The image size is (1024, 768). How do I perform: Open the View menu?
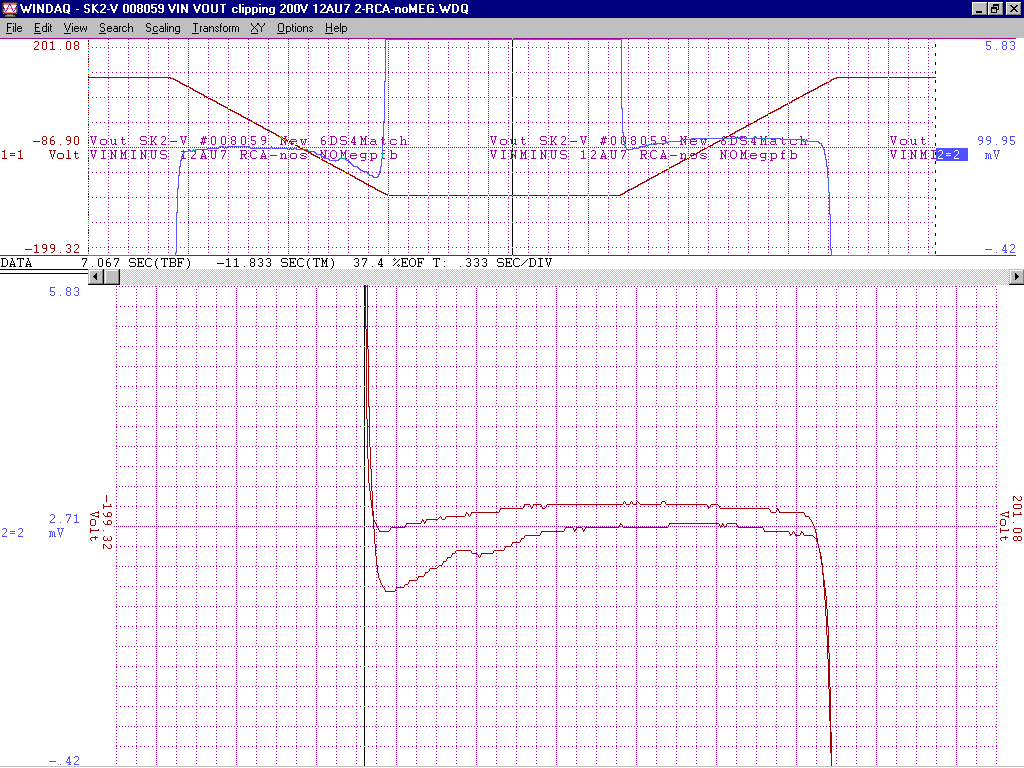(x=76, y=28)
